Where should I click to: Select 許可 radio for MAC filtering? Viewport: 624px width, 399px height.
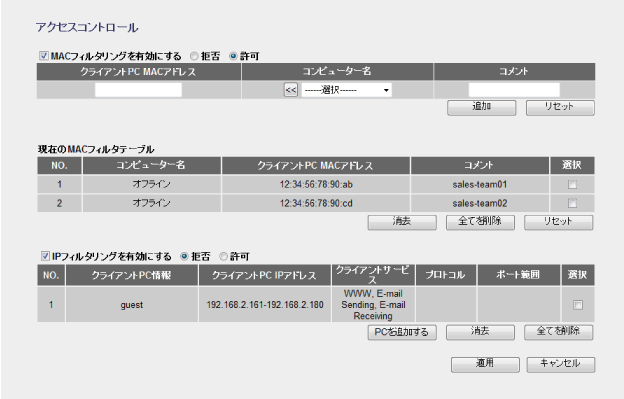tap(233, 56)
